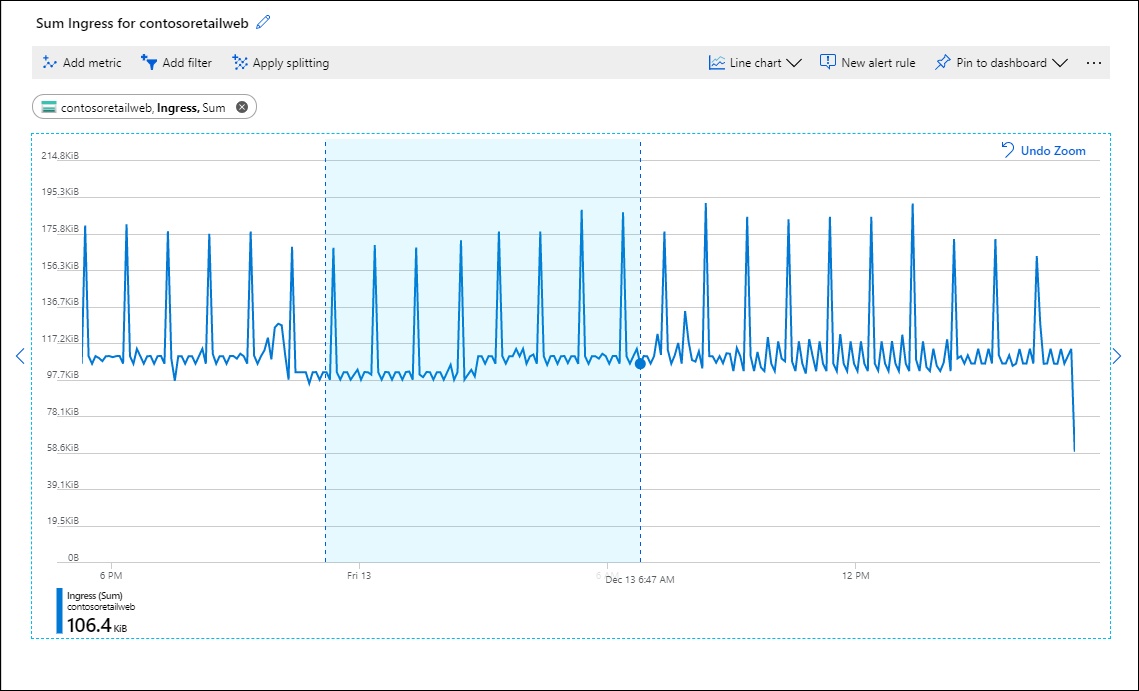The width and height of the screenshot is (1139, 691).
Task: Navigate forward with the right chevron
Action: click(1117, 355)
